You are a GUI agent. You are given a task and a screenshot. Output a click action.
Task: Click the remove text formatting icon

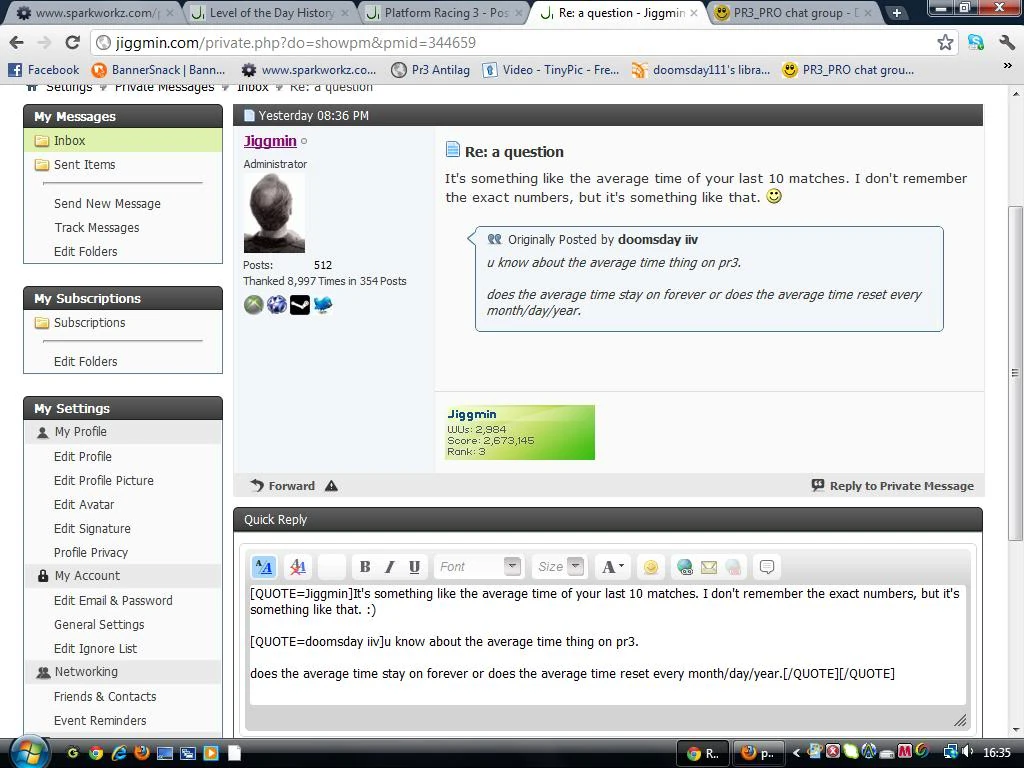297,567
